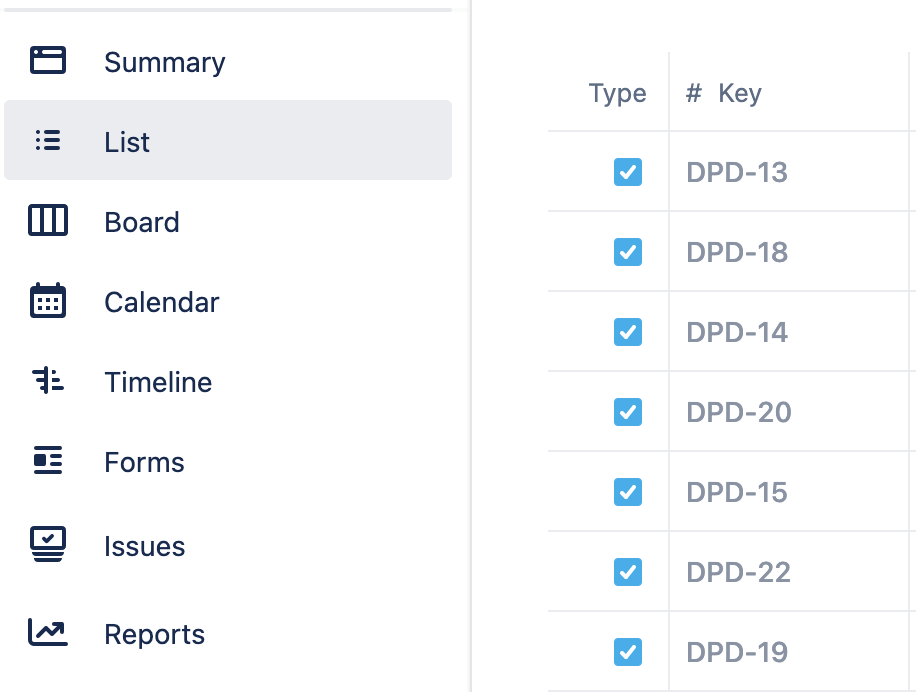Open the Calendar icon in sidebar
The image size is (916, 692).
tap(47, 301)
